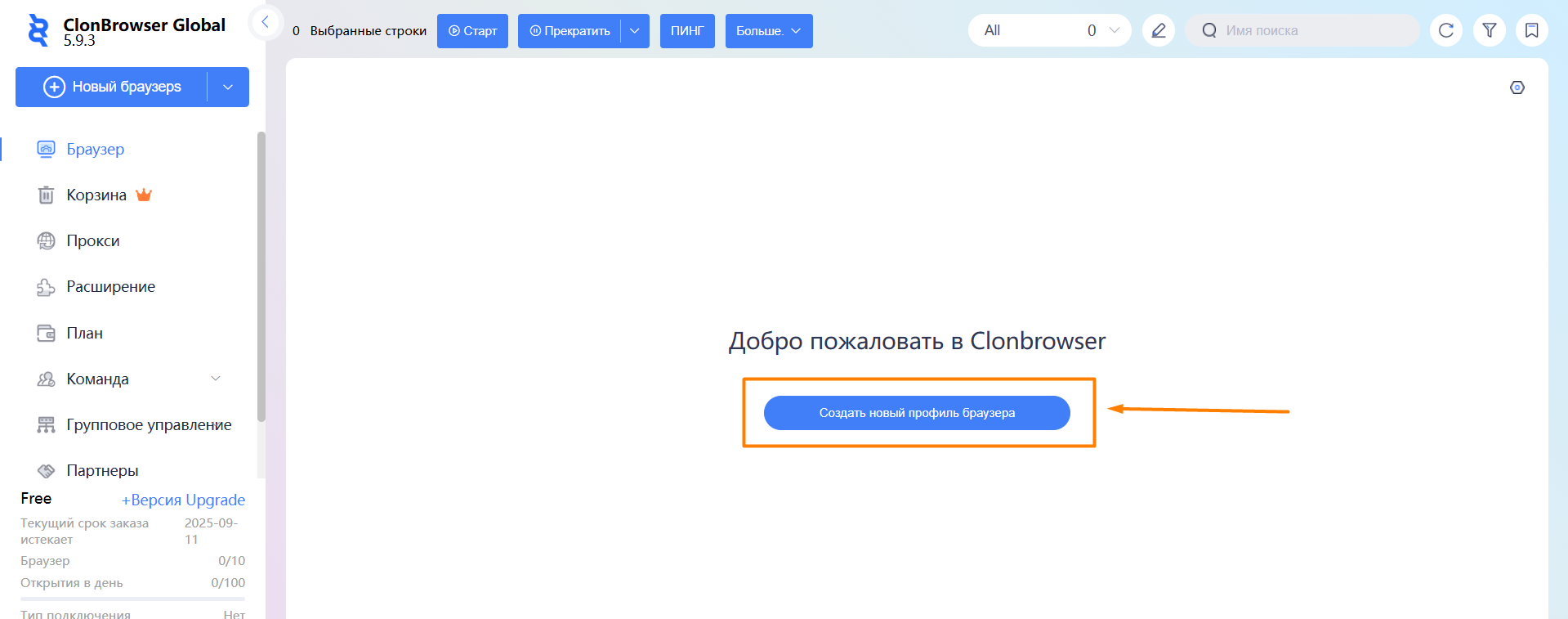Open Команда in the sidebar

(98, 379)
